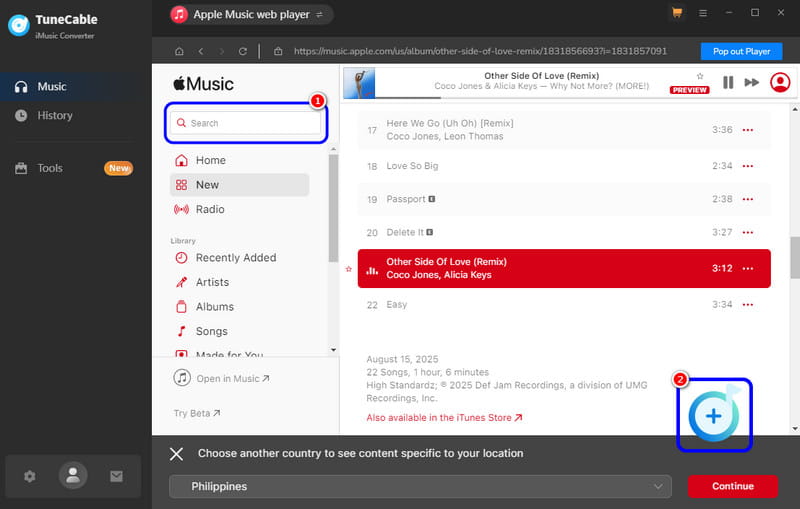Click the album artwork thumbnail in player
Viewport: 800px width, 509px height.
[x=359, y=83]
